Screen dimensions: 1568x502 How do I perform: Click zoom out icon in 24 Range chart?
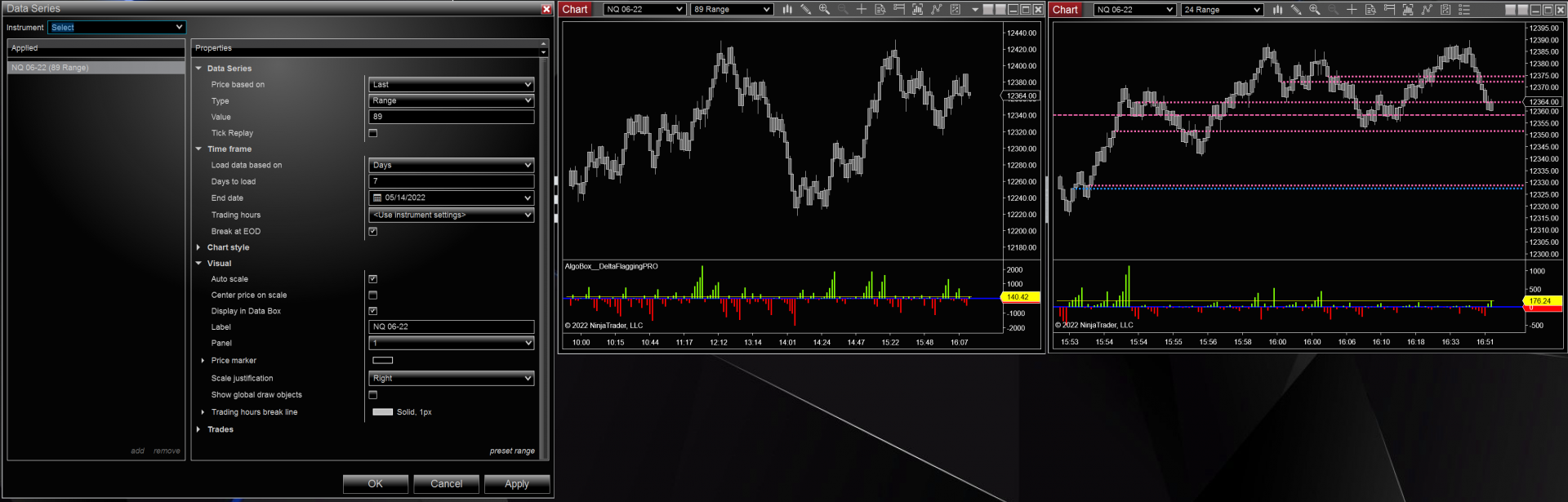[x=1334, y=9]
